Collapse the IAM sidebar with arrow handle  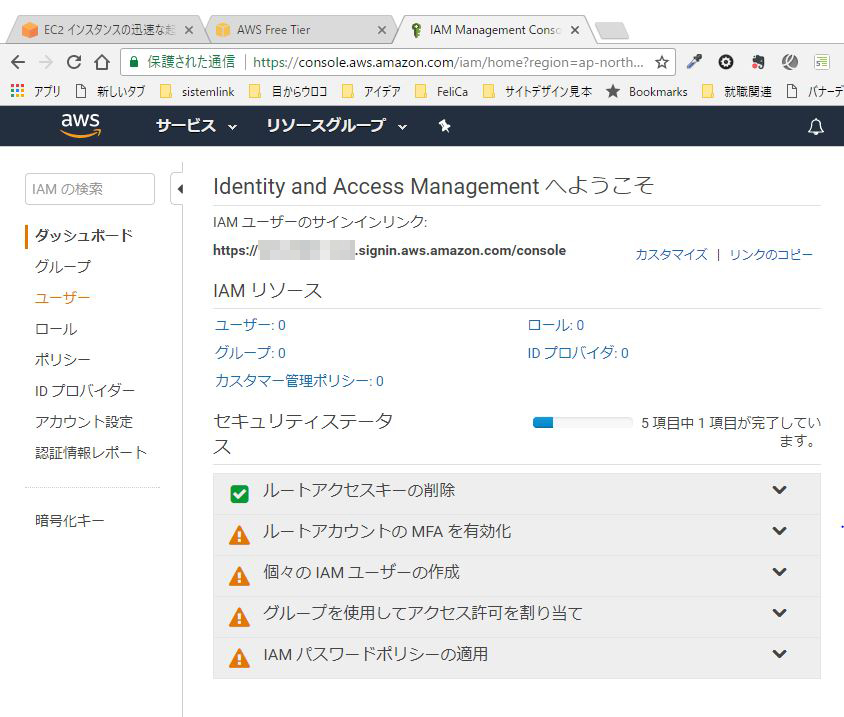179,189
